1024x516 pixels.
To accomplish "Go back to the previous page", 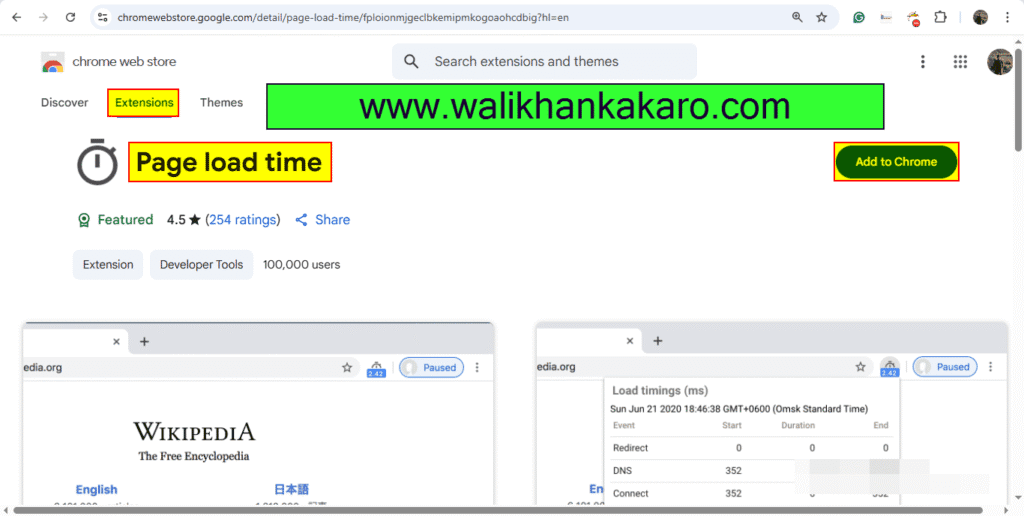I will (x=16, y=18).
